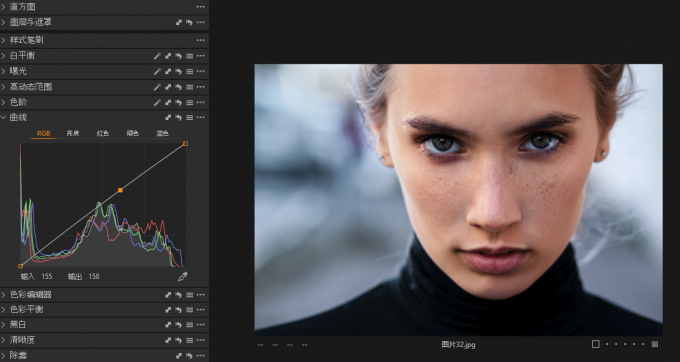This screenshot has height=362, width=680.
Task: Switch to the 绿色 curve tab
Action: tap(132, 134)
